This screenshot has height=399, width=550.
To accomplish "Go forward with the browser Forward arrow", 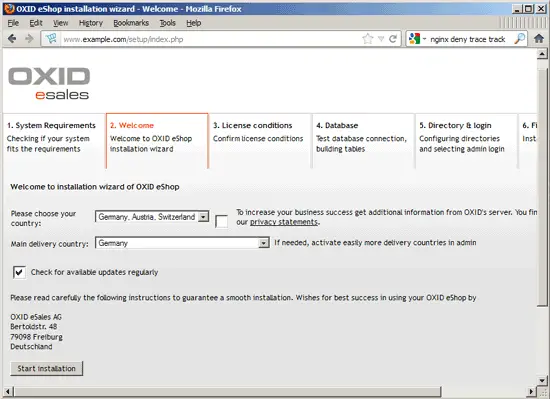I will 29,39.
